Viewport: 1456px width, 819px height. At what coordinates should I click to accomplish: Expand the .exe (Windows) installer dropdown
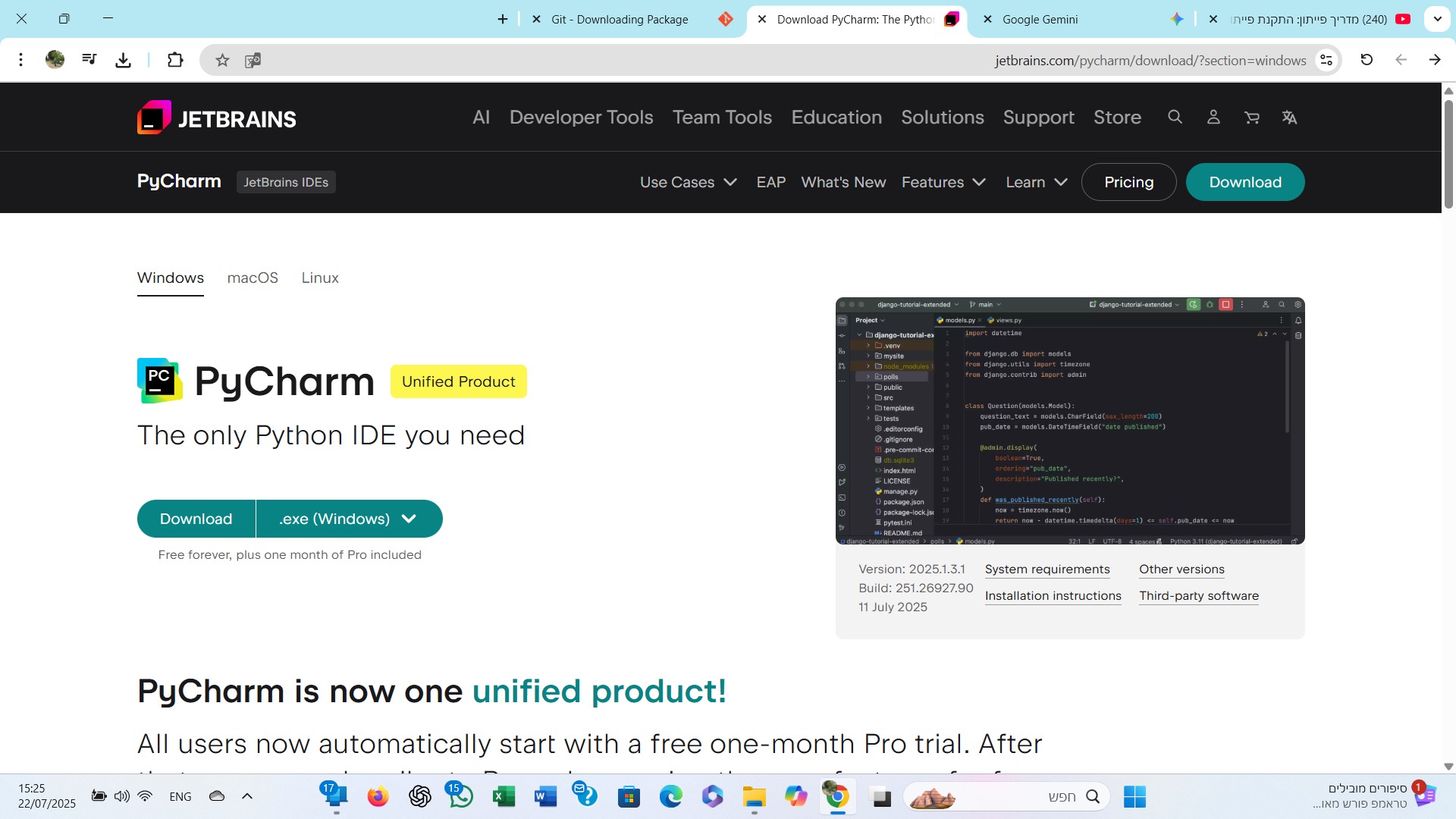click(349, 519)
